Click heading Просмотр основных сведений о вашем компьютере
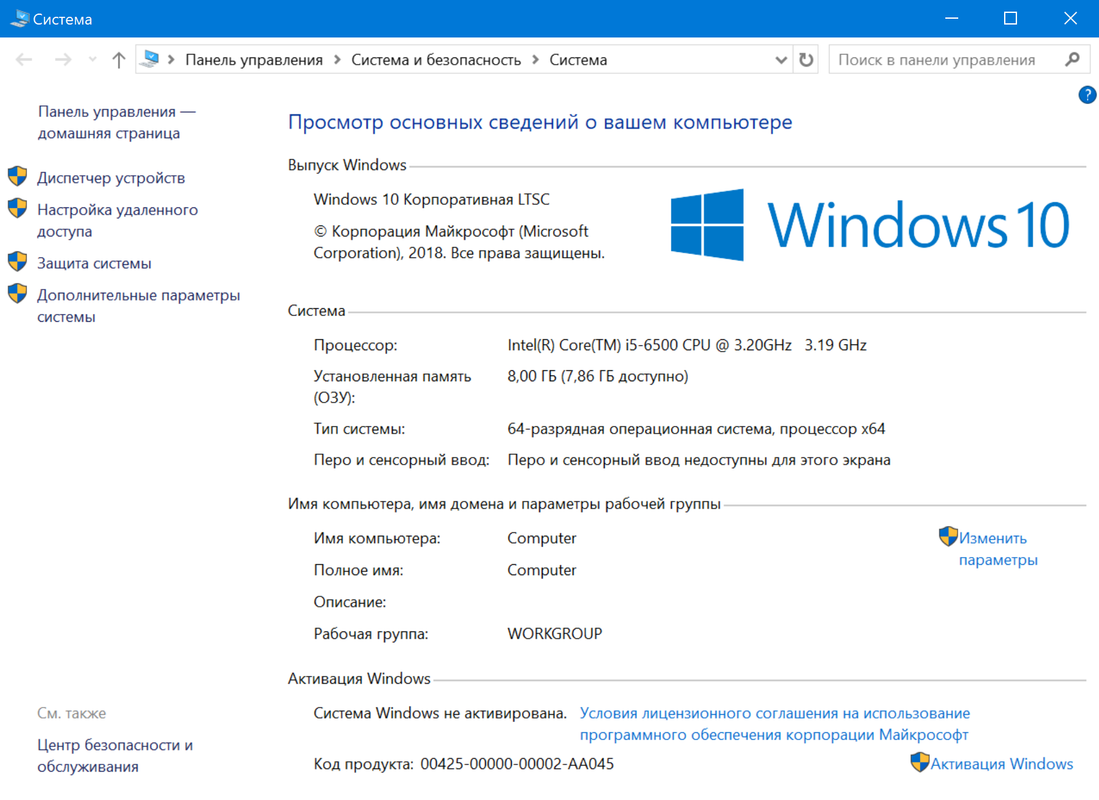The image size is (1099, 800). click(540, 122)
